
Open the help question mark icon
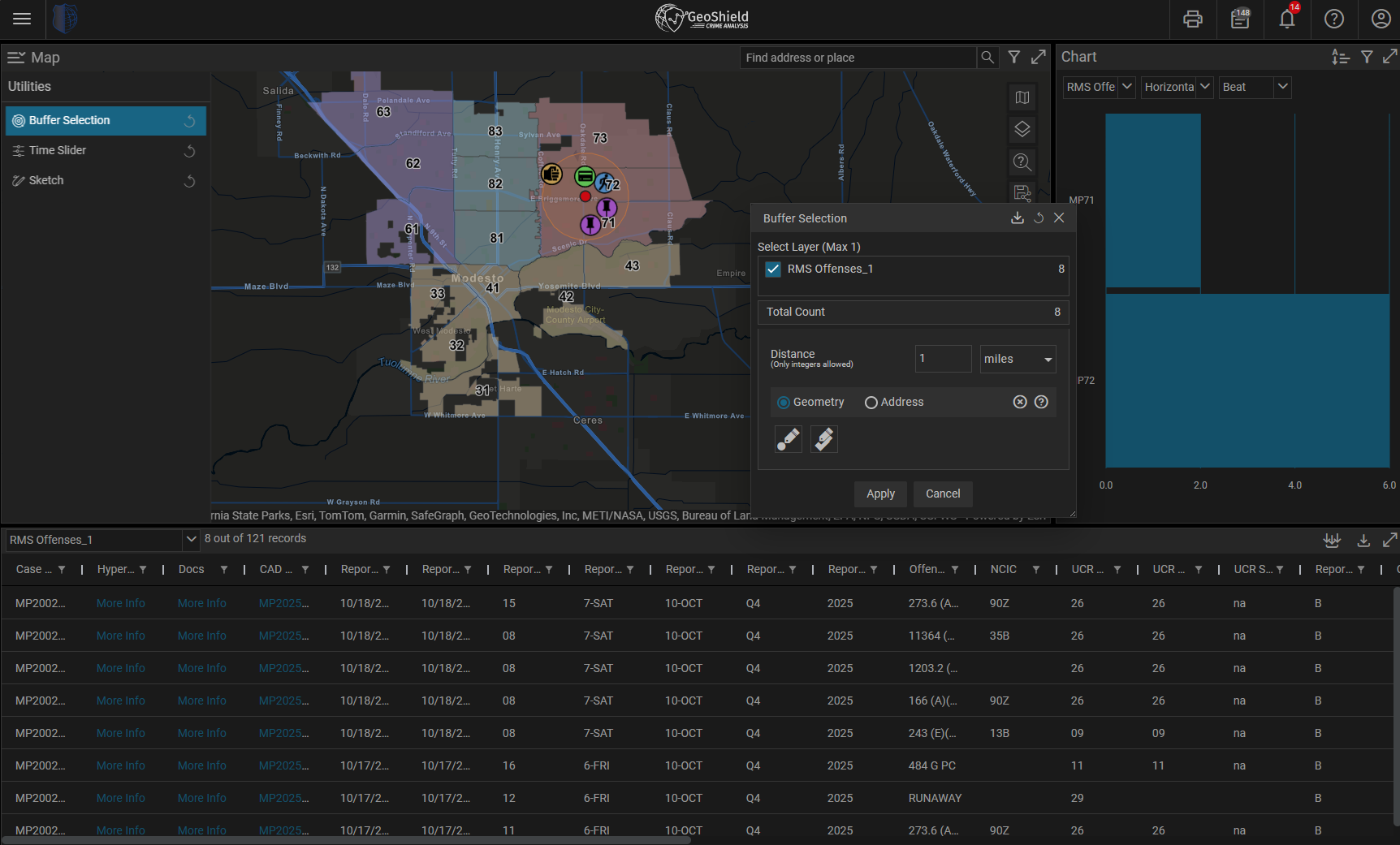point(1333,19)
